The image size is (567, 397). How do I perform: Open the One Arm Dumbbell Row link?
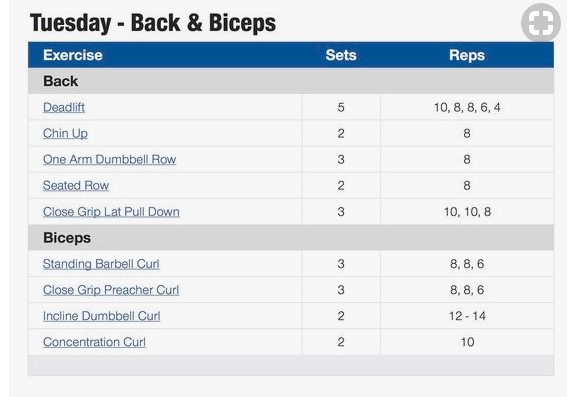pyautogui.click(x=109, y=159)
